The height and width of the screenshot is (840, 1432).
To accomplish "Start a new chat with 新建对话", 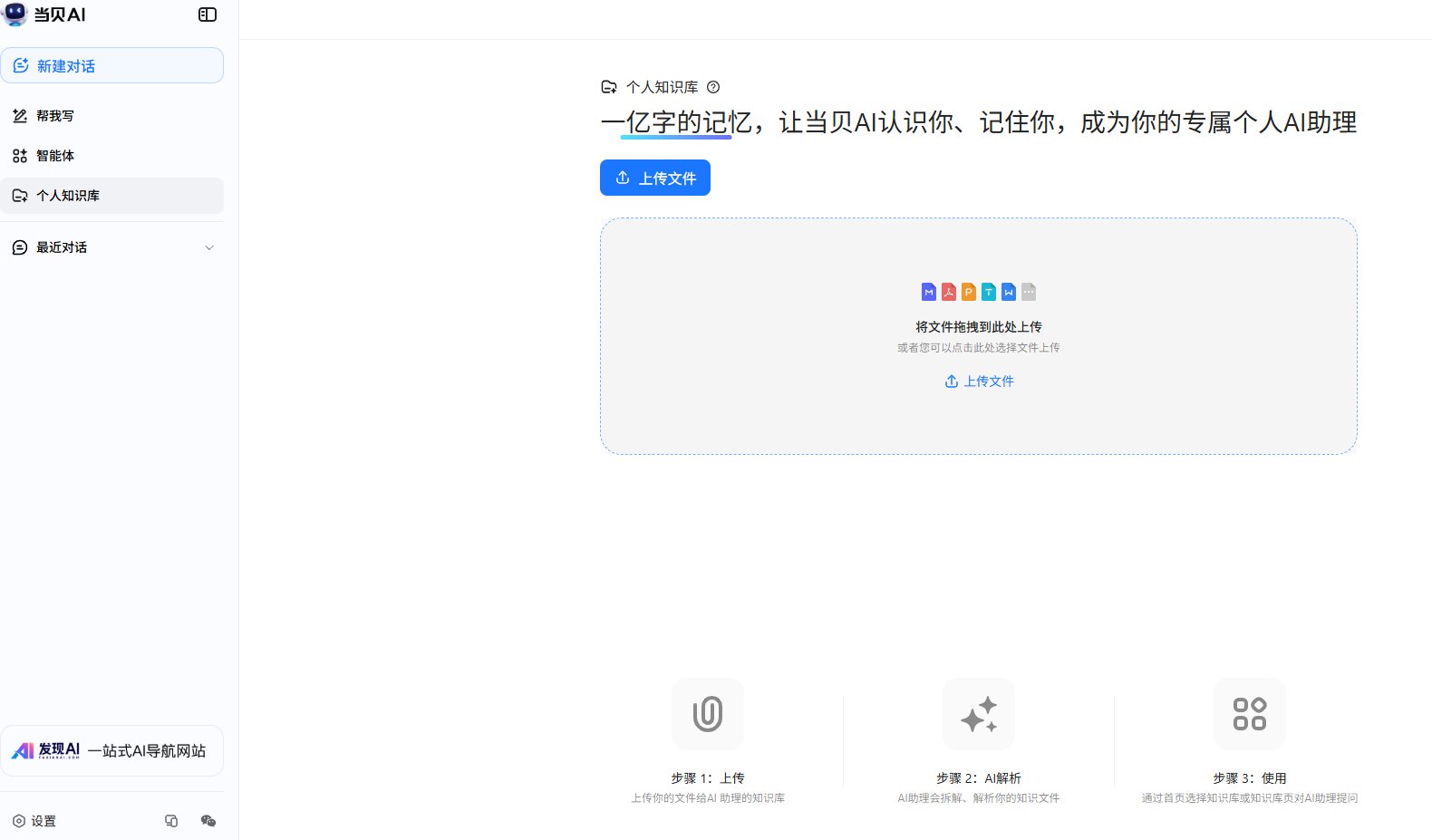I will tap(112, 65).
